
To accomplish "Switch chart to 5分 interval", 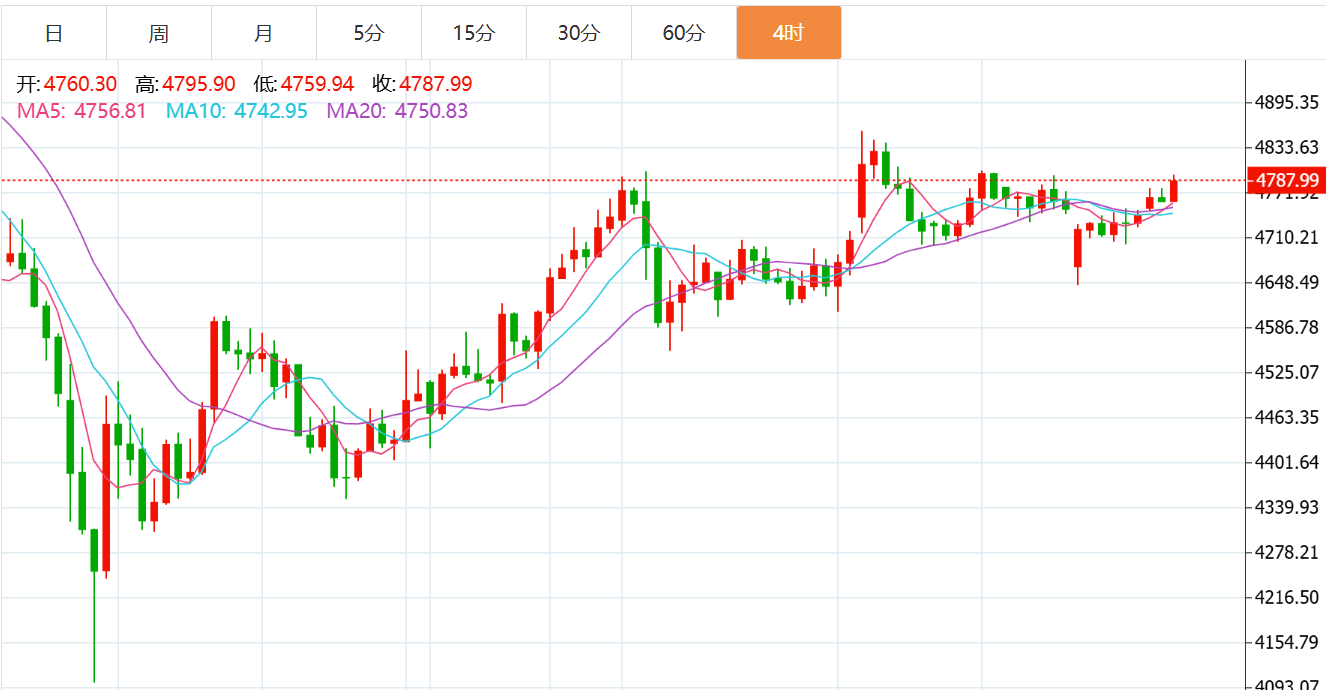I will 368,33.
